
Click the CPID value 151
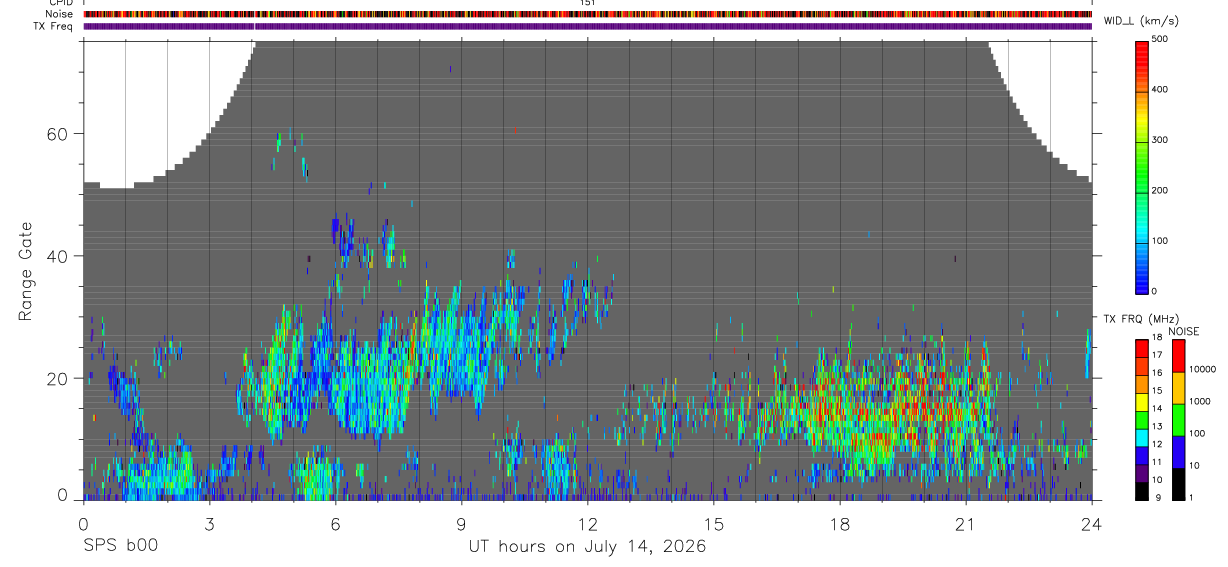point(587,3)
